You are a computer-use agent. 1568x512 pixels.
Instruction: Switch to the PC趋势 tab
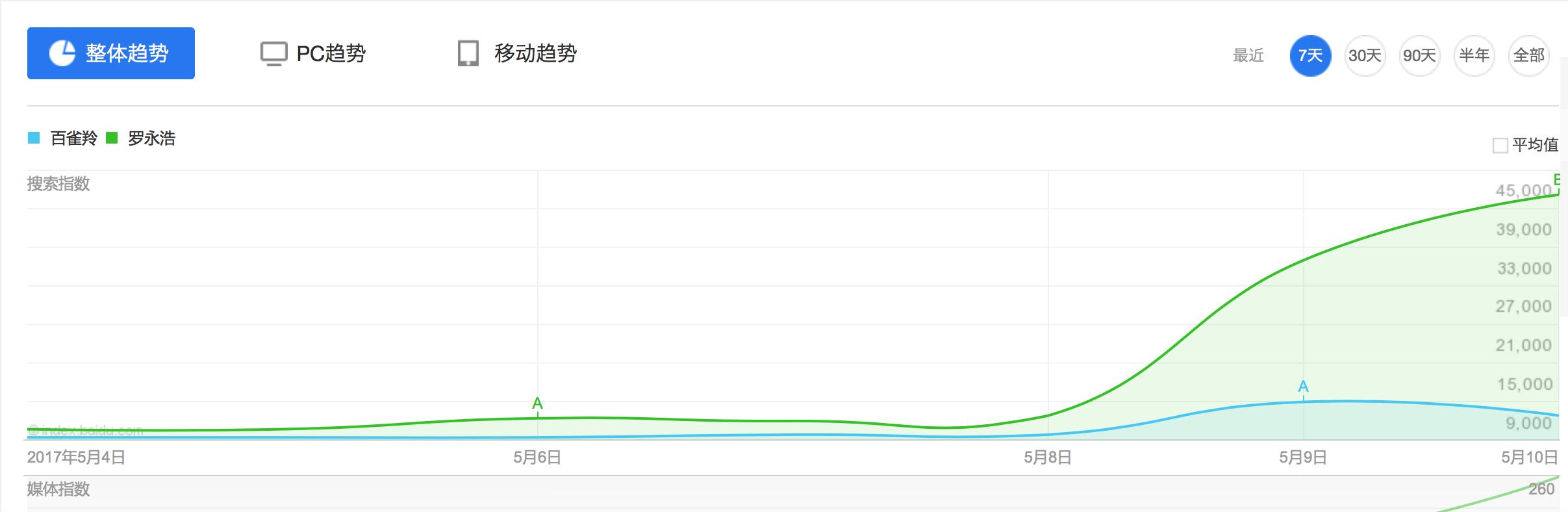coord(331,53)
